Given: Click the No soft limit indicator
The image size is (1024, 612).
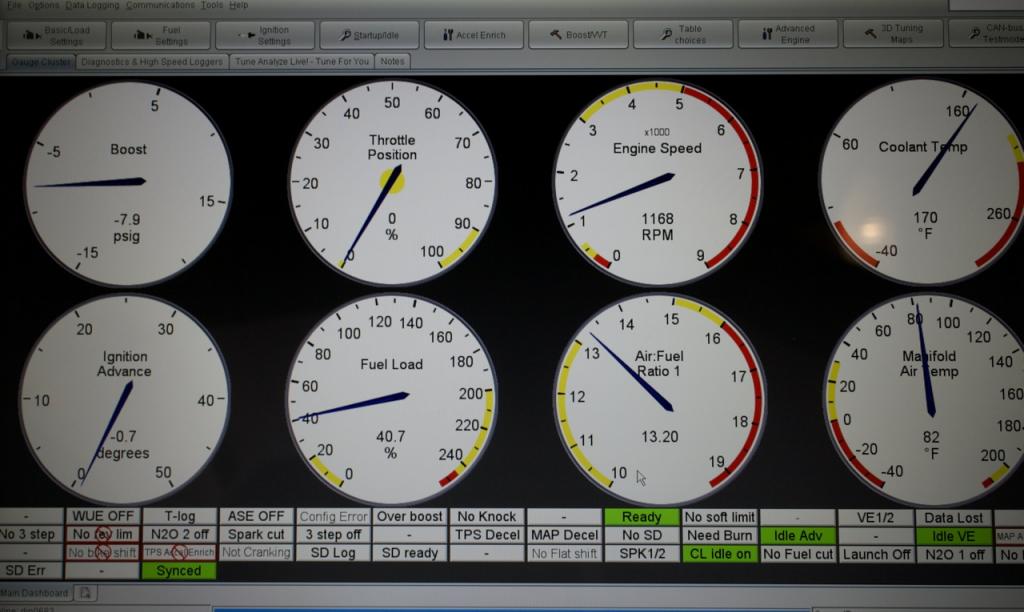Looking at the screenshot, I should tap(719, 517).
